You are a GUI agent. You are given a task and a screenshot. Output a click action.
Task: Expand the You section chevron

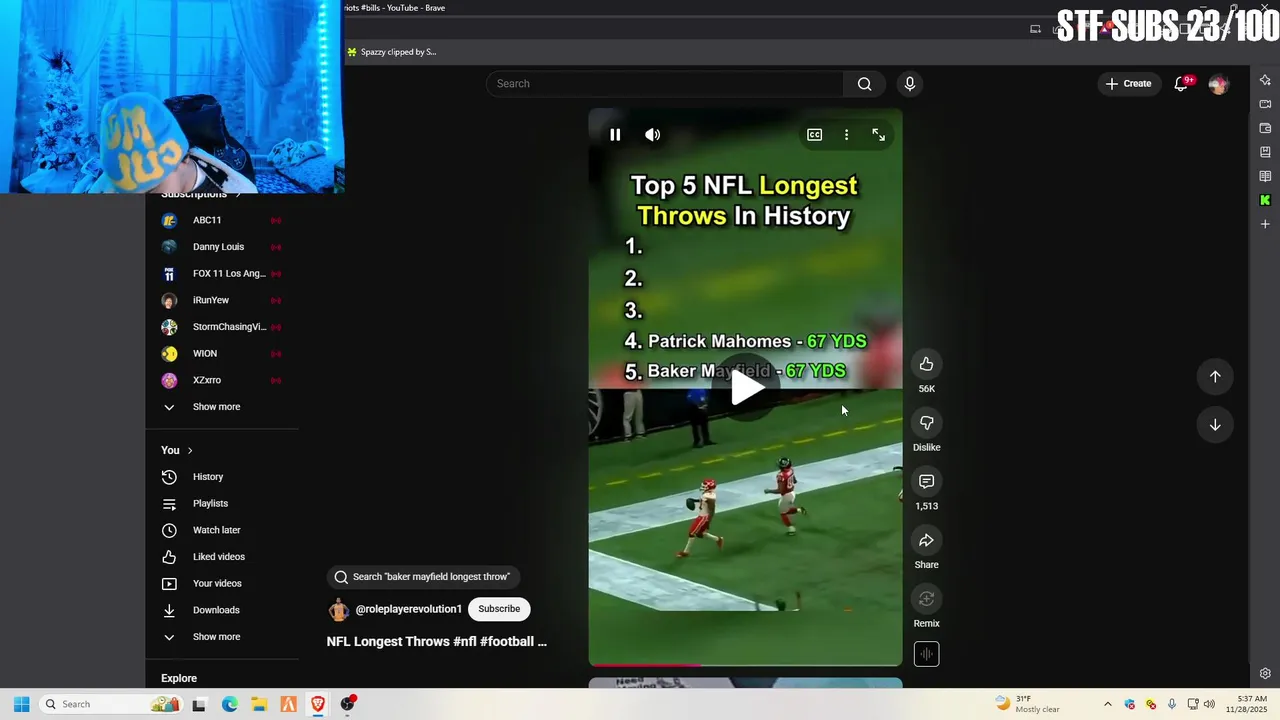click(190, 451)
